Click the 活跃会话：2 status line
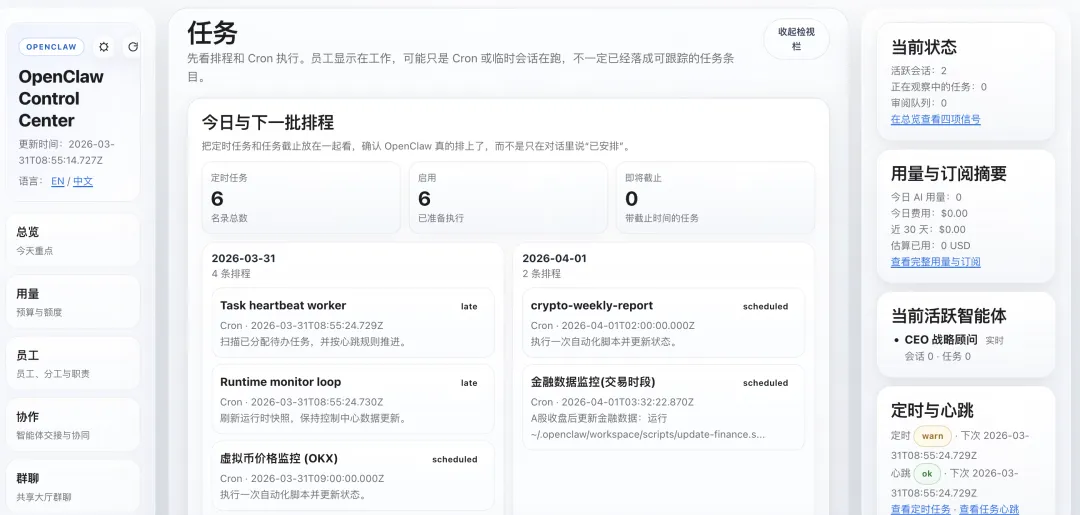 pos(919,70)
